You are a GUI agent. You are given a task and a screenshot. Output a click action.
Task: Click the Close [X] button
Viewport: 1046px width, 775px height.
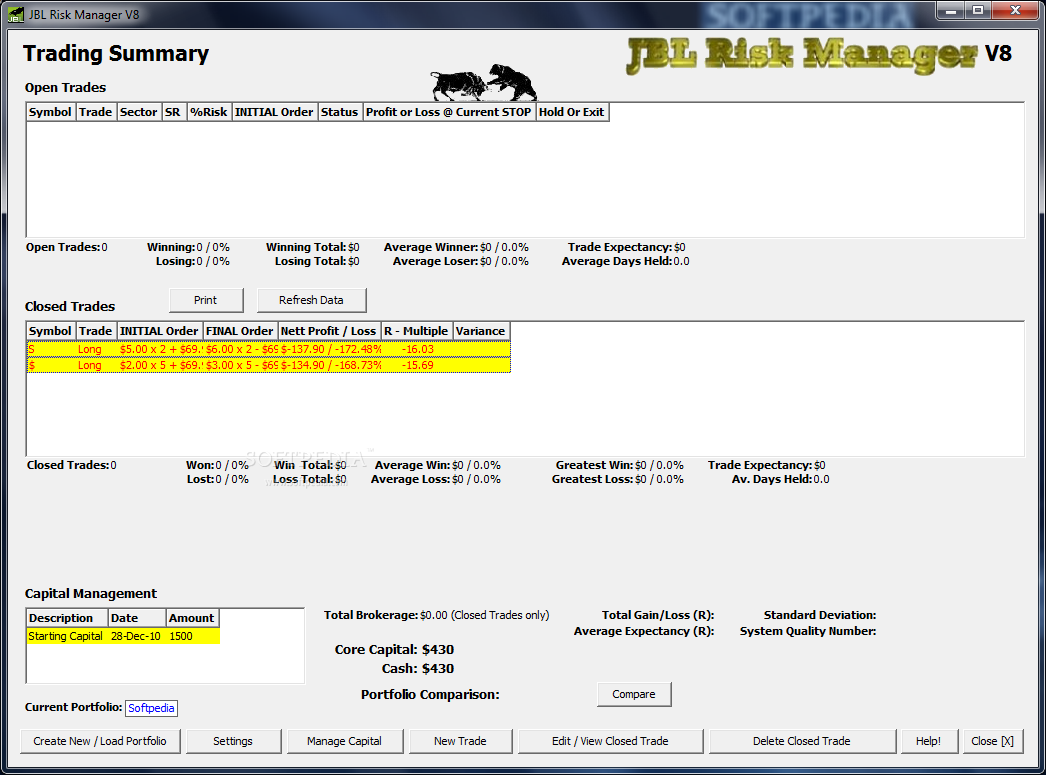[993, 741]
